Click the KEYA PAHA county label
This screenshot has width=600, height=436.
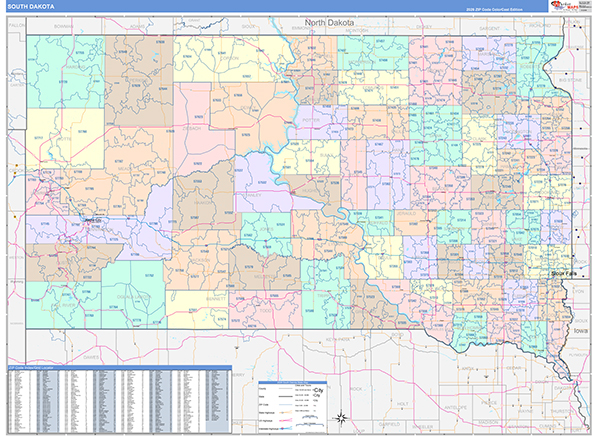tap(338, 340)
